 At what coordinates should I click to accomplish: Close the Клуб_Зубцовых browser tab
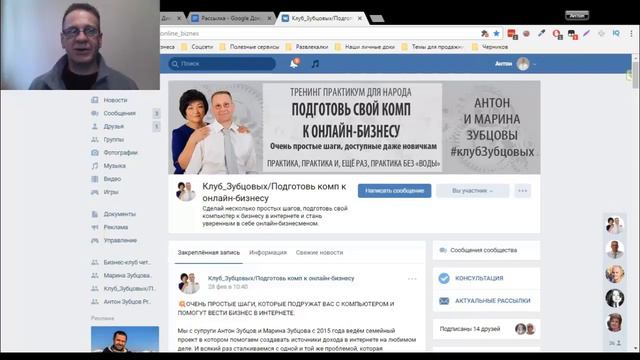click(360, 18)
